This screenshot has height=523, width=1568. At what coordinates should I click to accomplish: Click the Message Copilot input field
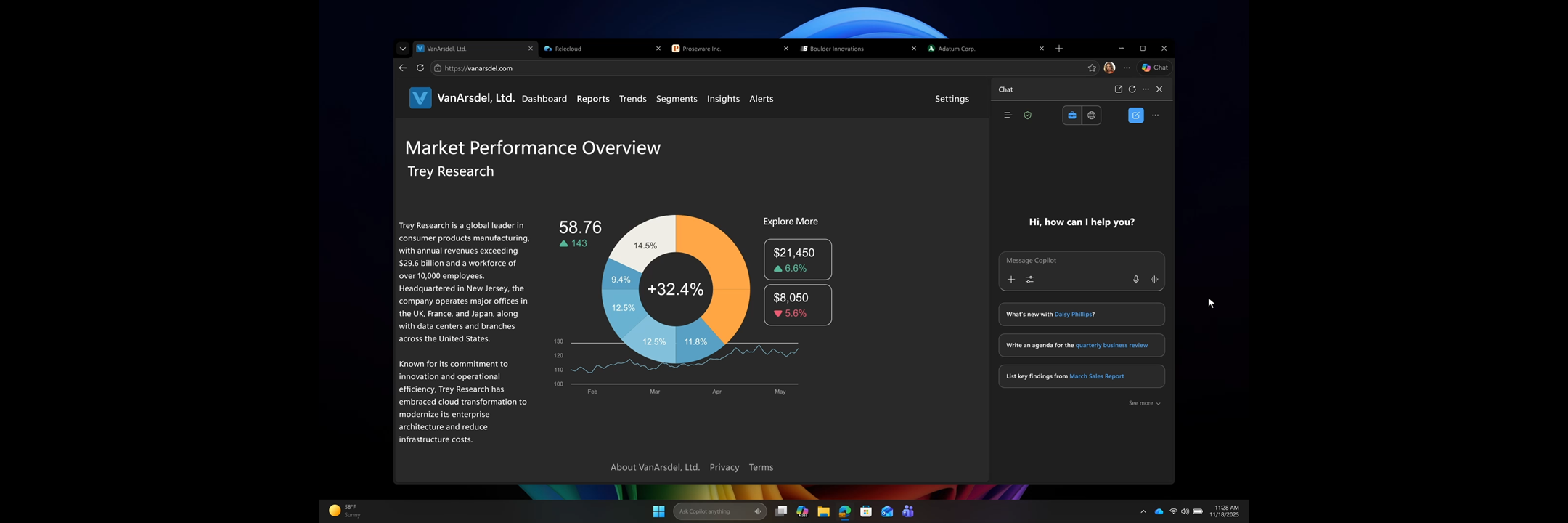tap(1082, 261)
